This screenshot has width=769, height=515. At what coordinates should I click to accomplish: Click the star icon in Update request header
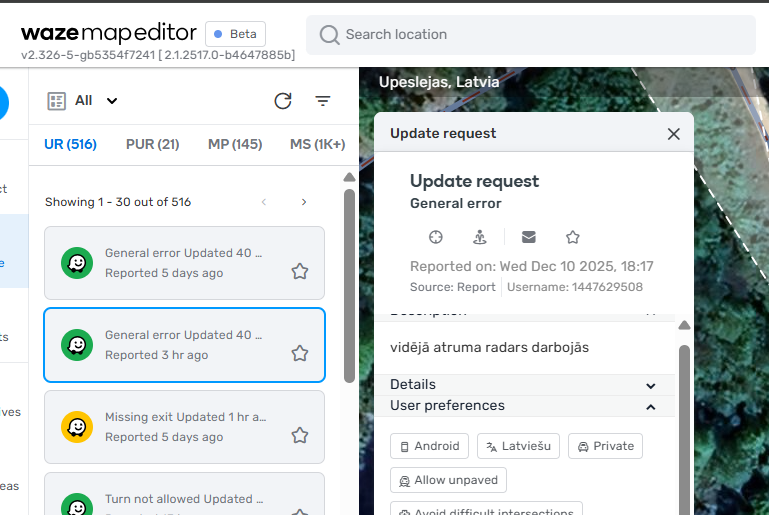pyautogui.click(x=573, y=237)
